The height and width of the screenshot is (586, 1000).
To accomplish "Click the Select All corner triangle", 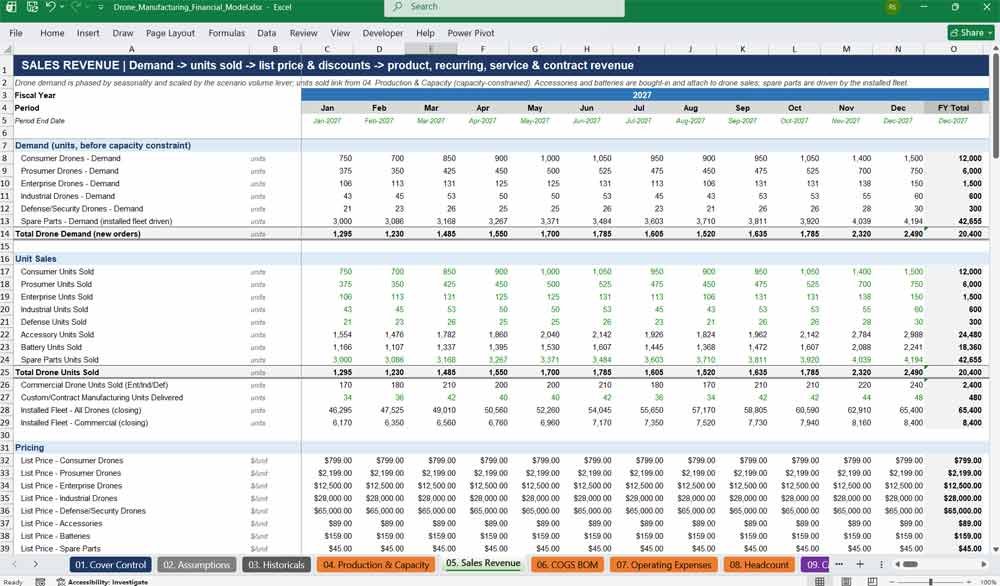I will tap(6, 49).
